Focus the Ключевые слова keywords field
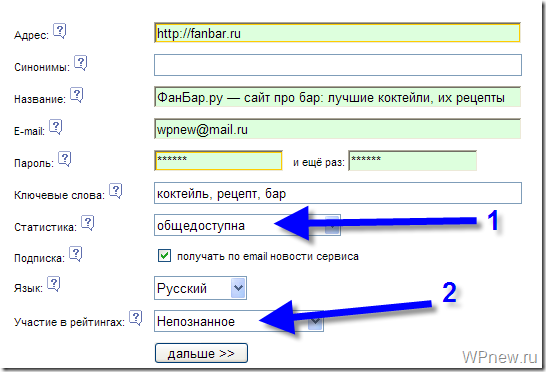This screenshot has height=372, width=546. (338, 193)
